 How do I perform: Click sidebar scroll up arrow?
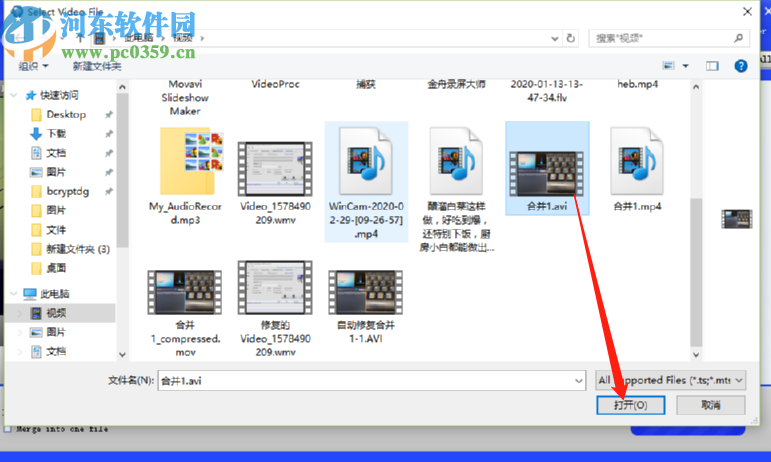122,87
